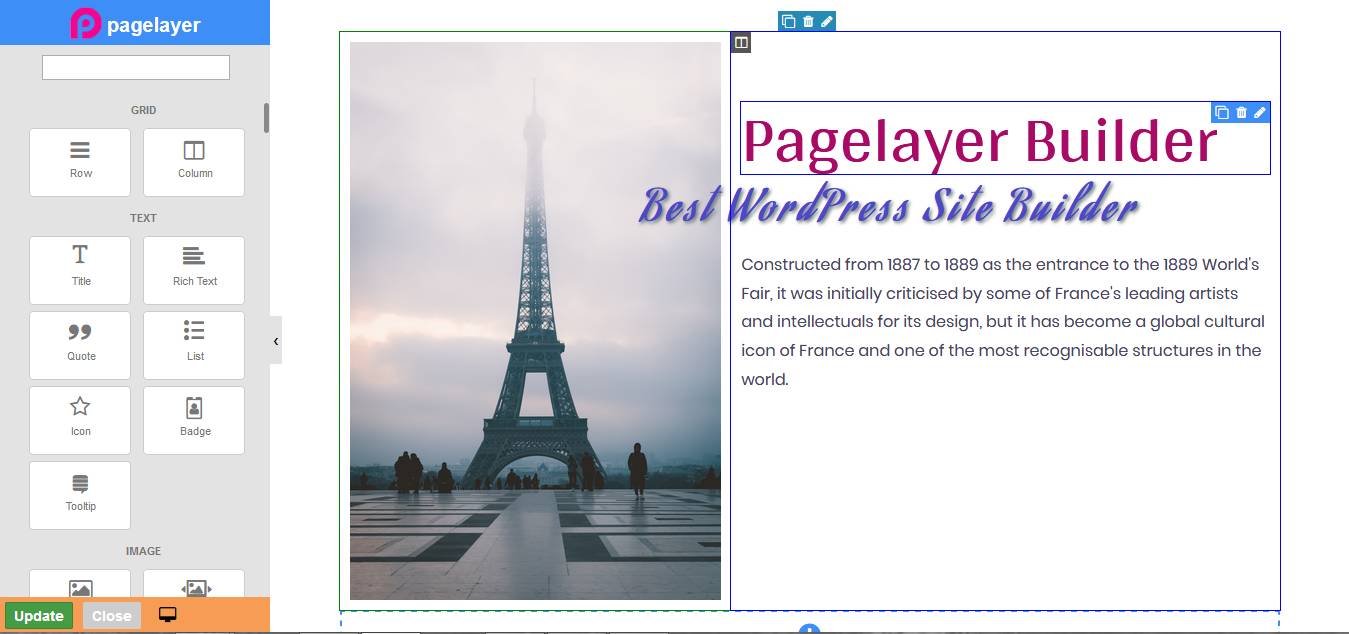
Task: Click the widget search field
Action: (x=136, y=67)
